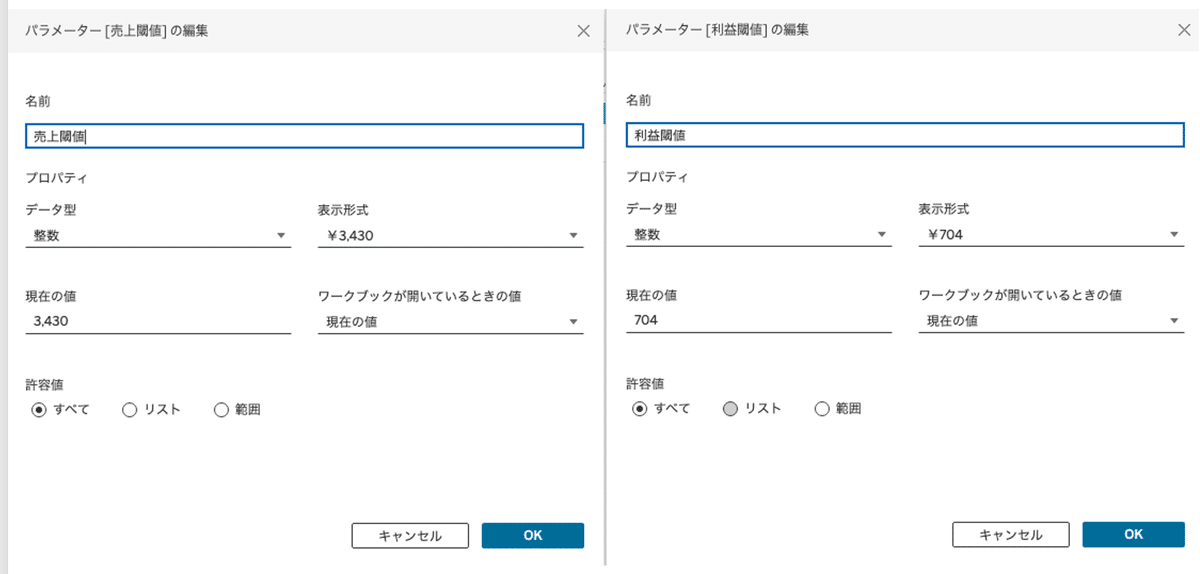Open 表示形式 dropdown showing ¥704
Image resolution: width=1200 pixels, height=574 pixels.
(x=1051, y=235)
